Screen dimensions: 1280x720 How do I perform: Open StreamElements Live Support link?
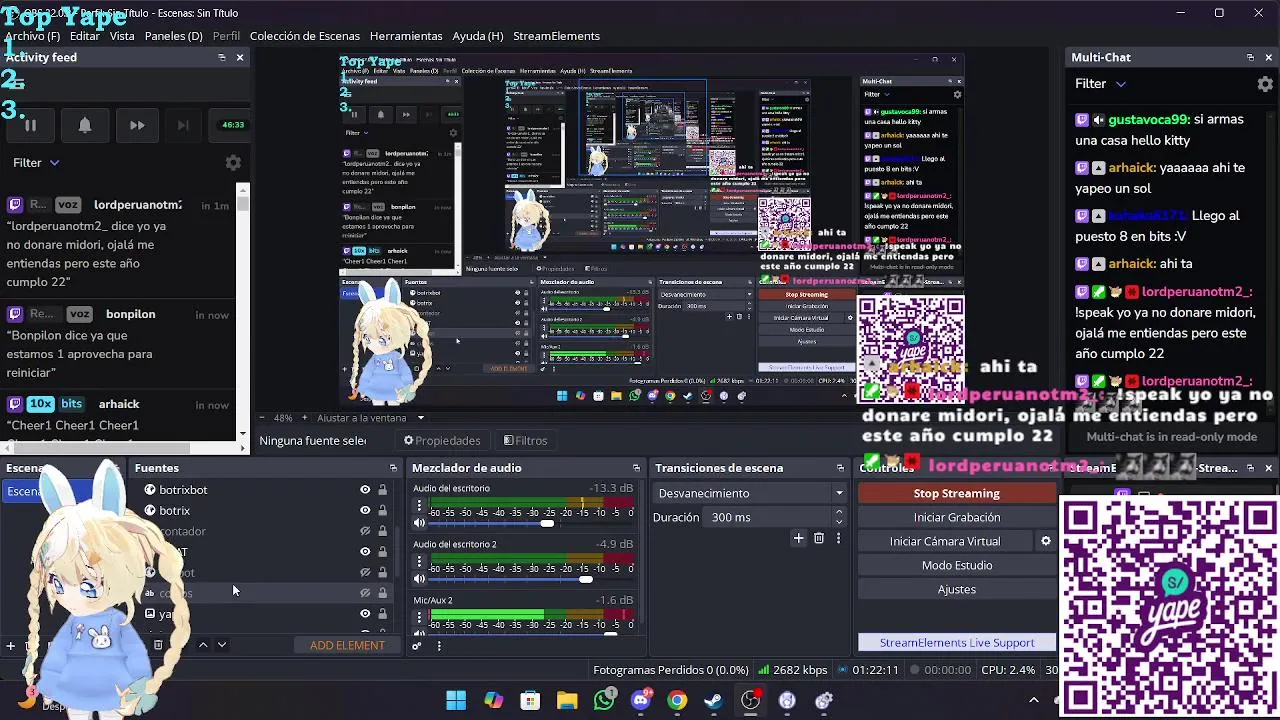point(956,643)
